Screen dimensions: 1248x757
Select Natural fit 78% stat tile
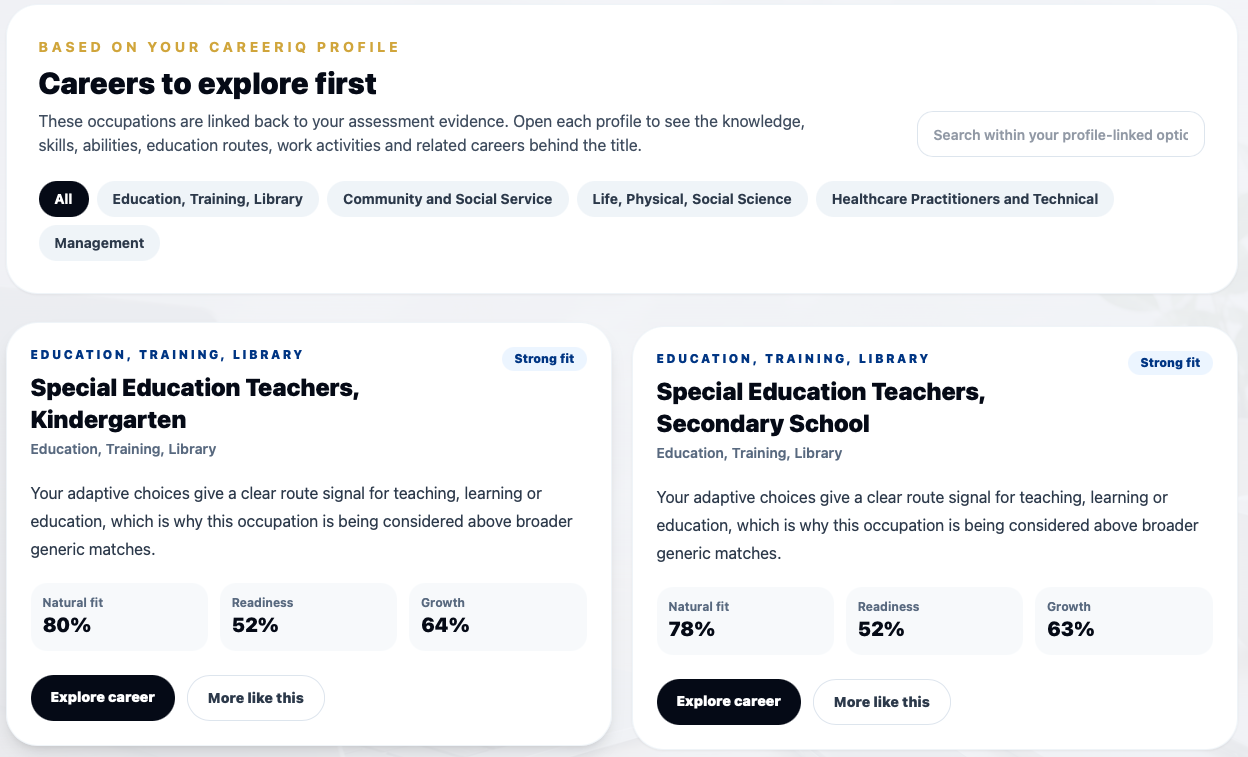(x=745, y=621)
